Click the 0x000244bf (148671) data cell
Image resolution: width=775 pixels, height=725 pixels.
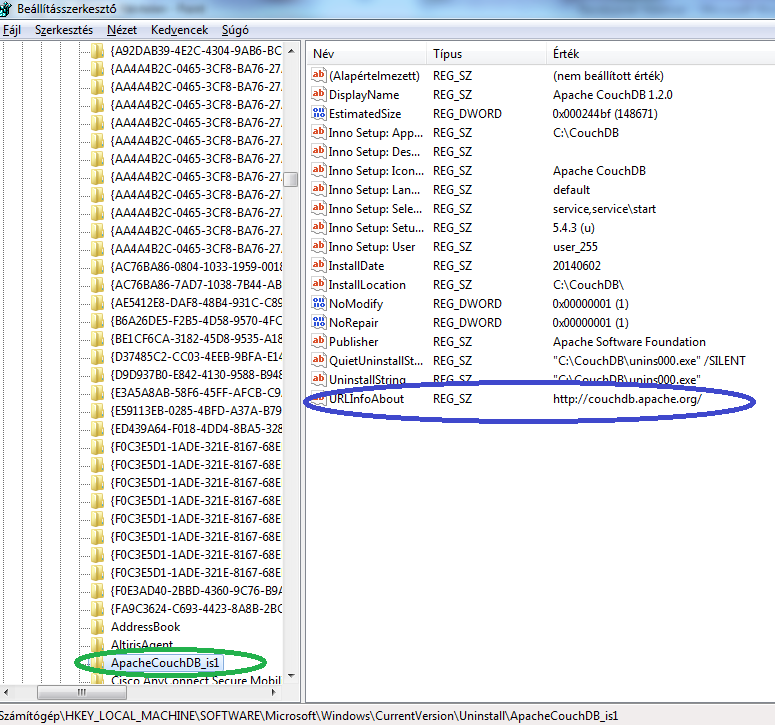coord(604,114)
